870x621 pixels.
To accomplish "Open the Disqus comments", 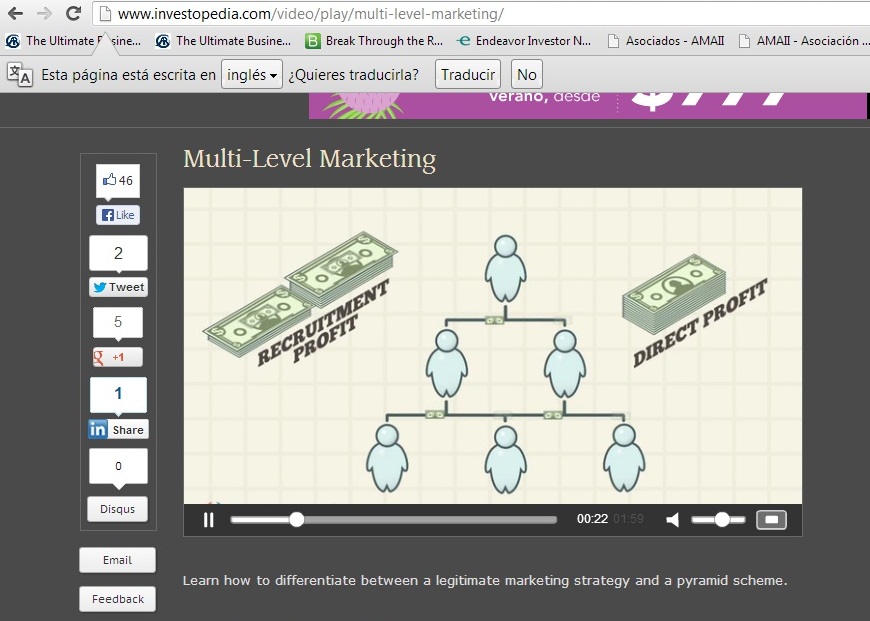I will click(118, 509).
